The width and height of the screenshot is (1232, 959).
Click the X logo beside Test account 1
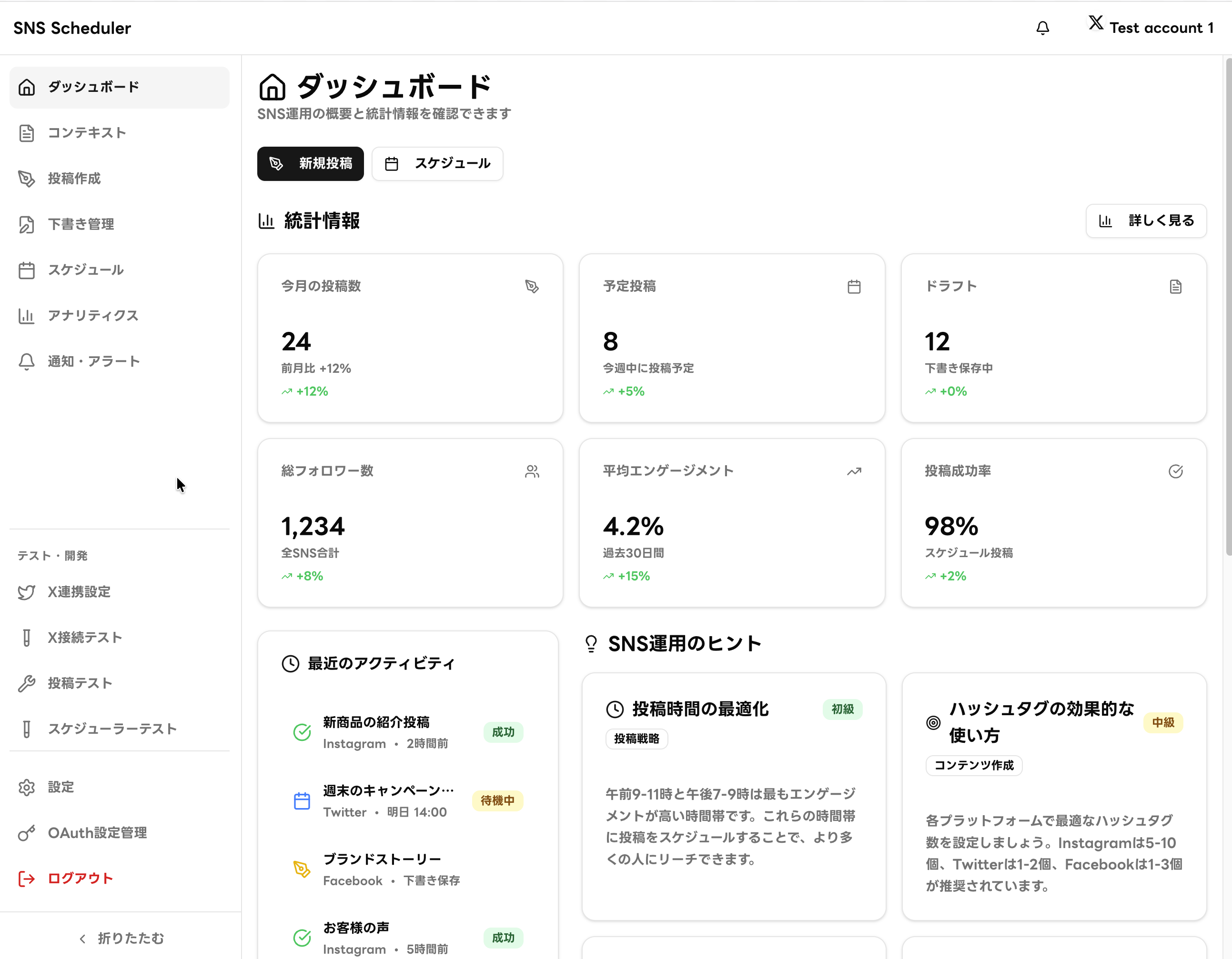point(1095,23)
